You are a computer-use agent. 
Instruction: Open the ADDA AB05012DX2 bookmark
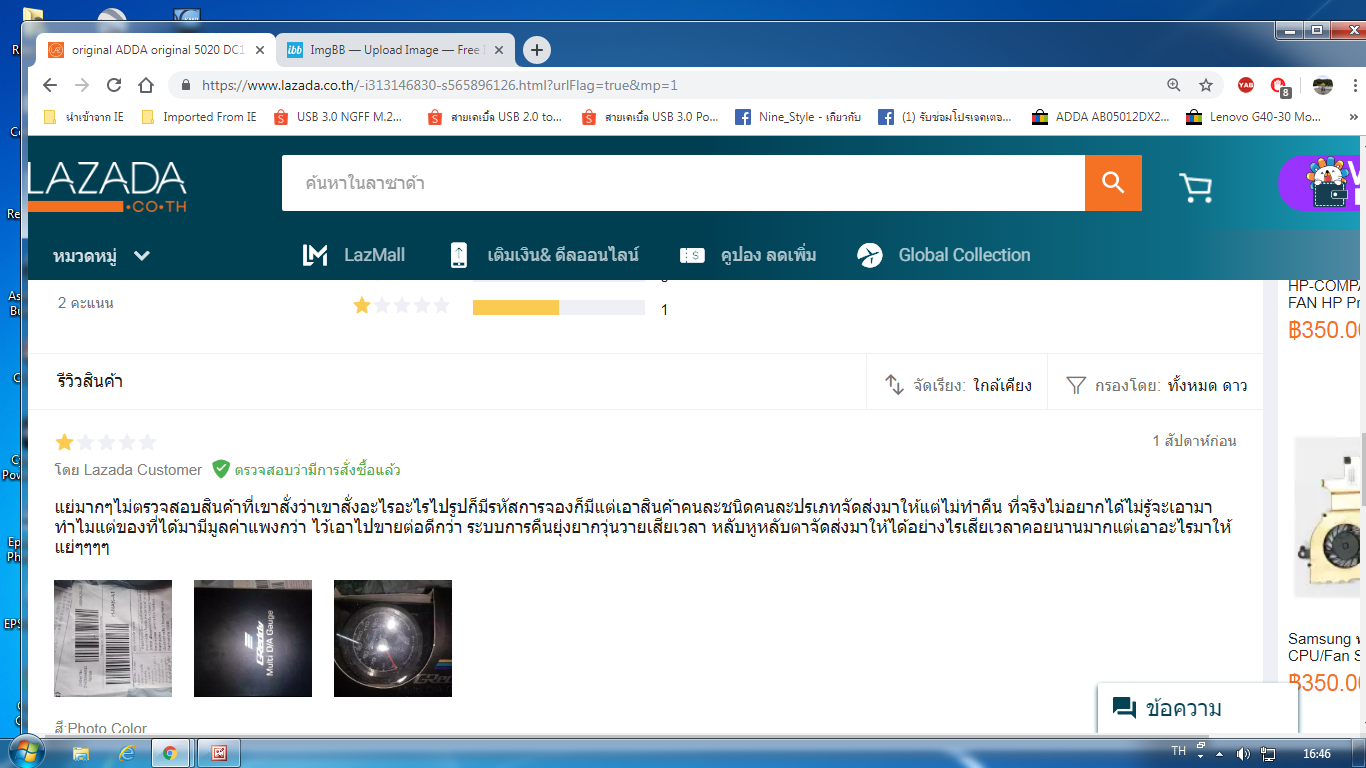point(1101,117)
